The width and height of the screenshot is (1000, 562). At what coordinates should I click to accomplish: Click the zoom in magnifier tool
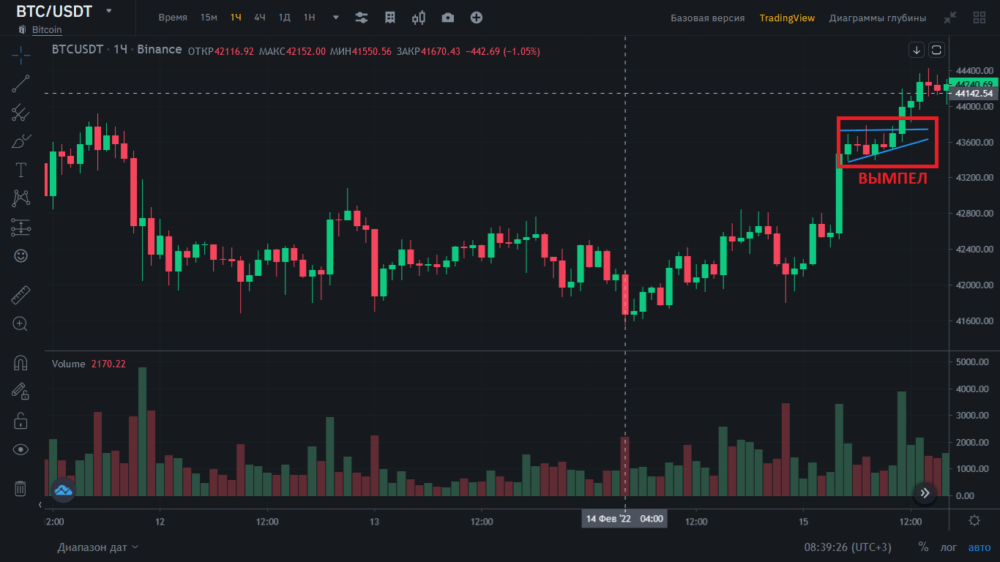[x=20, y=324]
